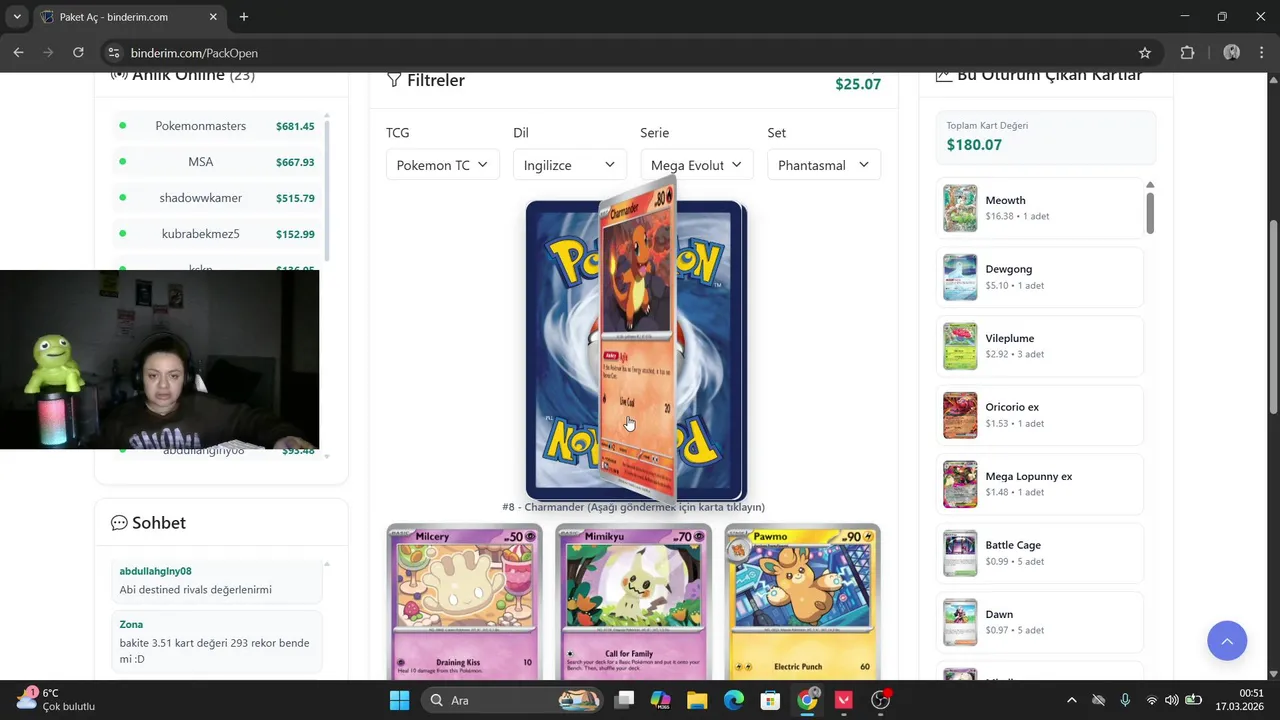Click the taskbar search box Ara
The width and height of the screenshot is (1280, 720).
(x=511, y=700)
